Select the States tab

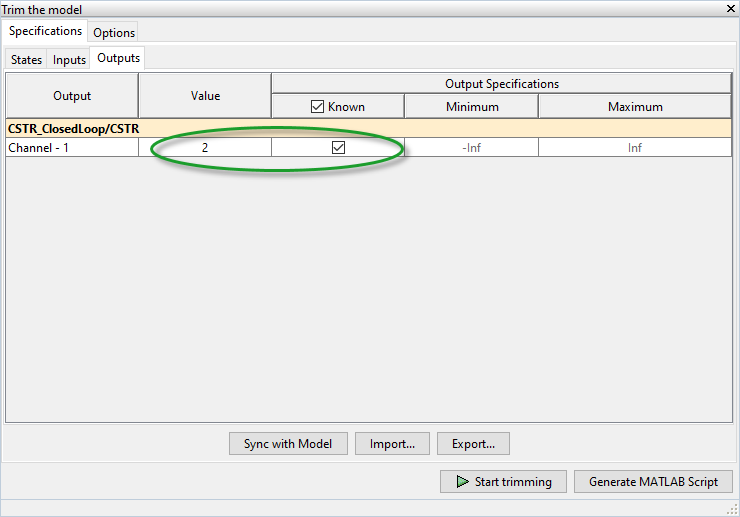pos(26,60)
